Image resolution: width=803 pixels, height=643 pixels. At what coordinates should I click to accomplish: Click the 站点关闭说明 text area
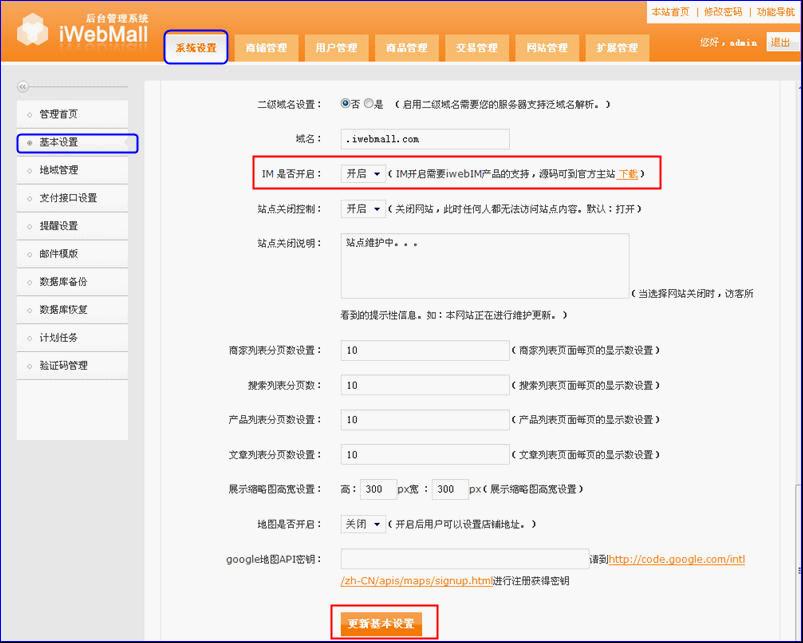point(485,263)
